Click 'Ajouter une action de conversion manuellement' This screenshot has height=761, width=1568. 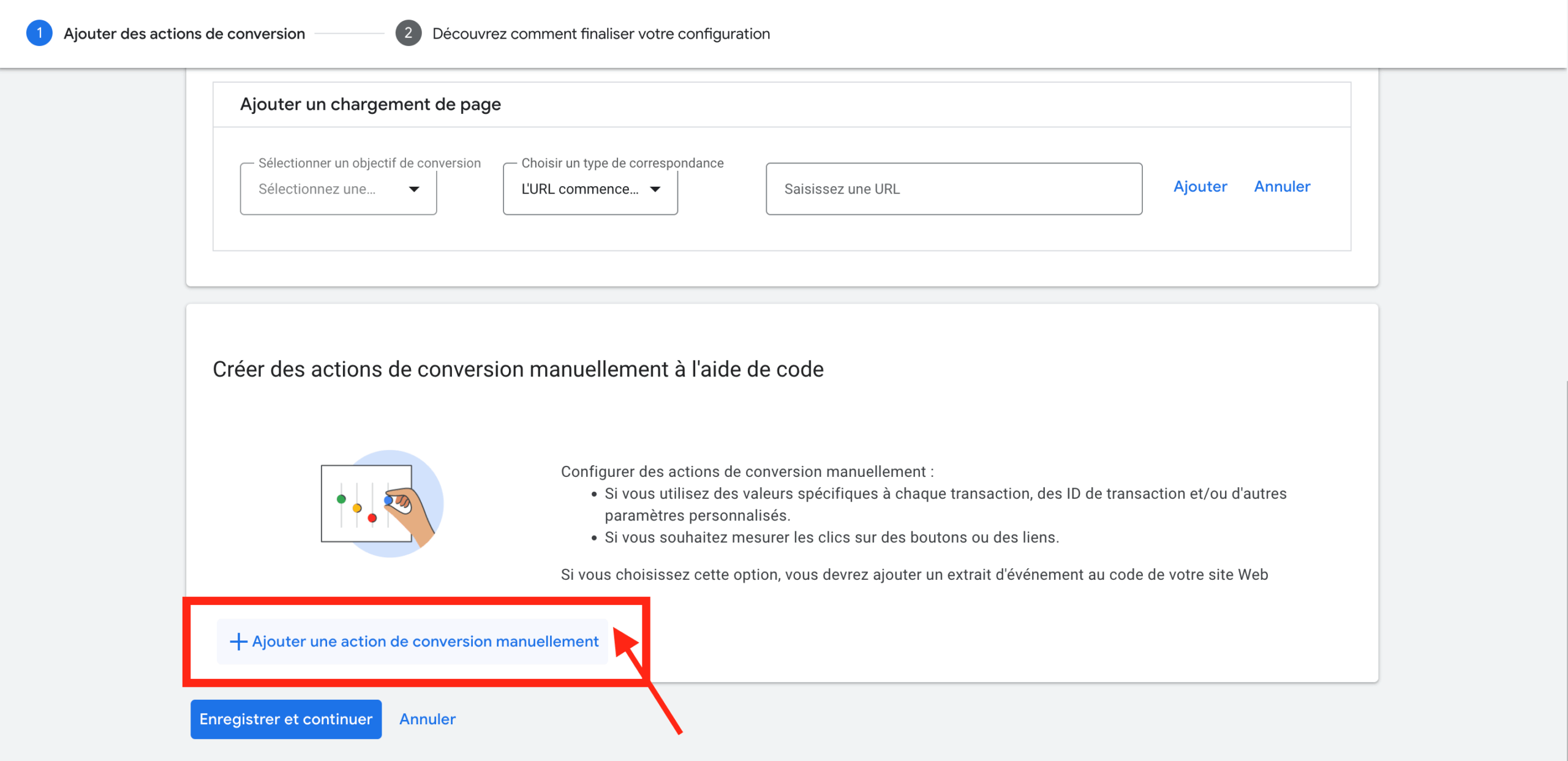pos(424,641)
